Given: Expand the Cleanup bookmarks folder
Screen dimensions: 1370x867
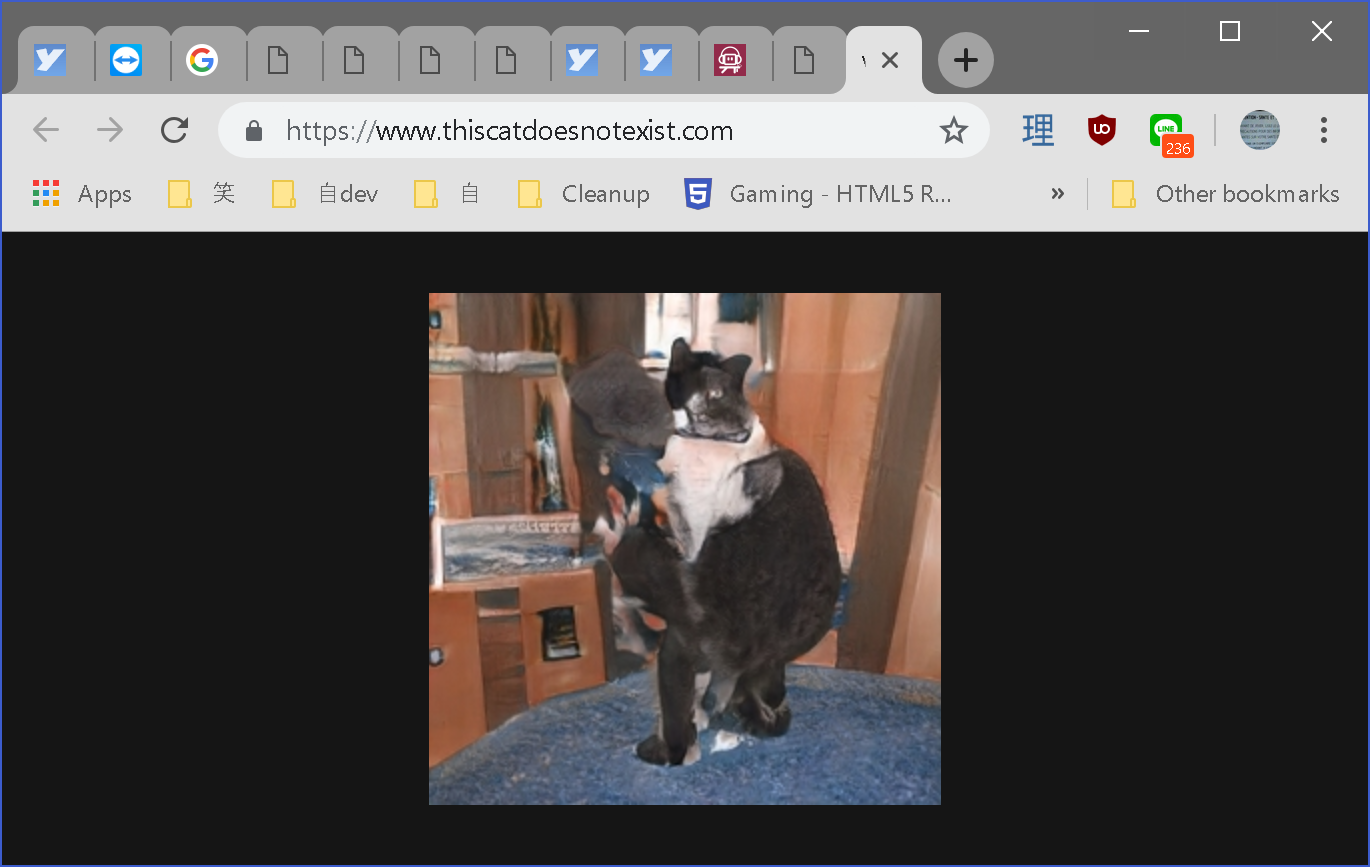Looking at the screenshot, I should (584, 194).
